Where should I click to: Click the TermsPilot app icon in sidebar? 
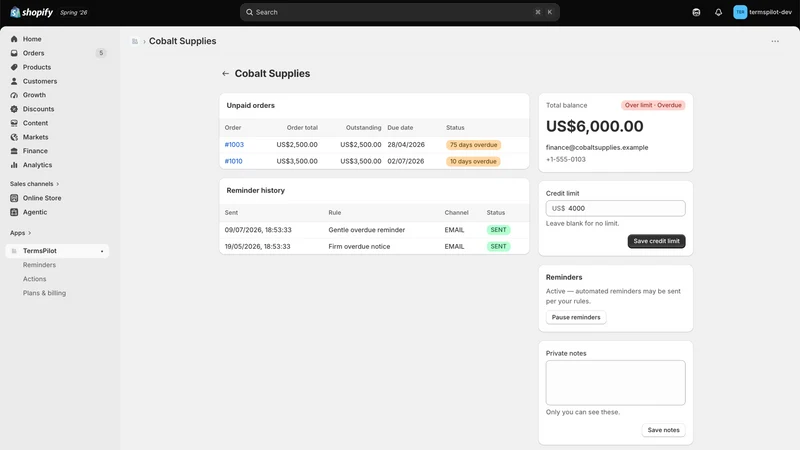tap(14, 251)
